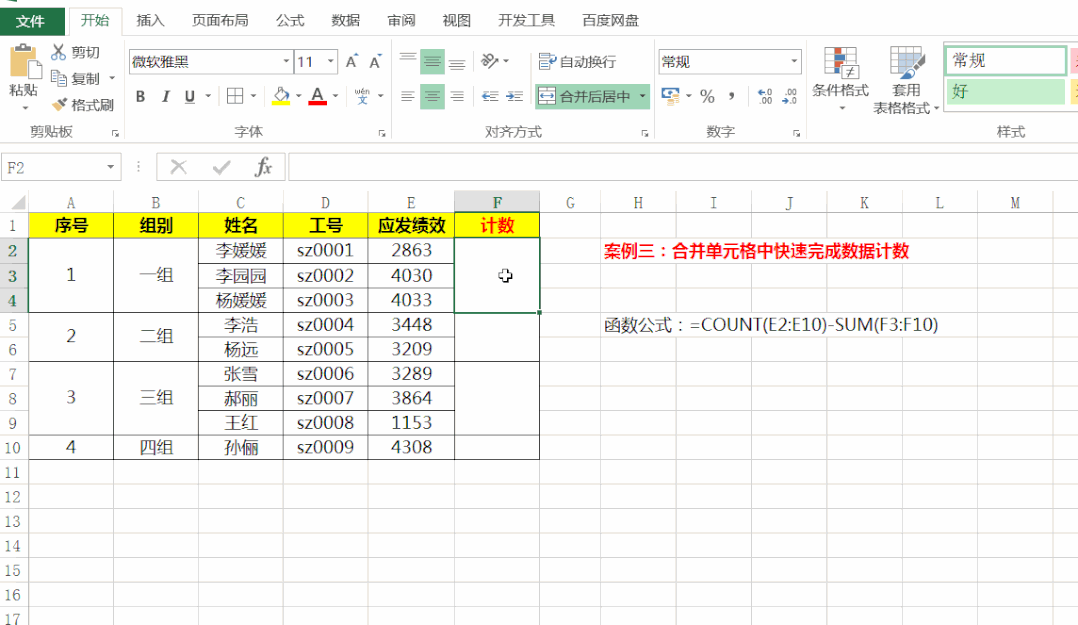The image size is (1078, 625).
Task: Apply percent style
Action: point(707,96)
